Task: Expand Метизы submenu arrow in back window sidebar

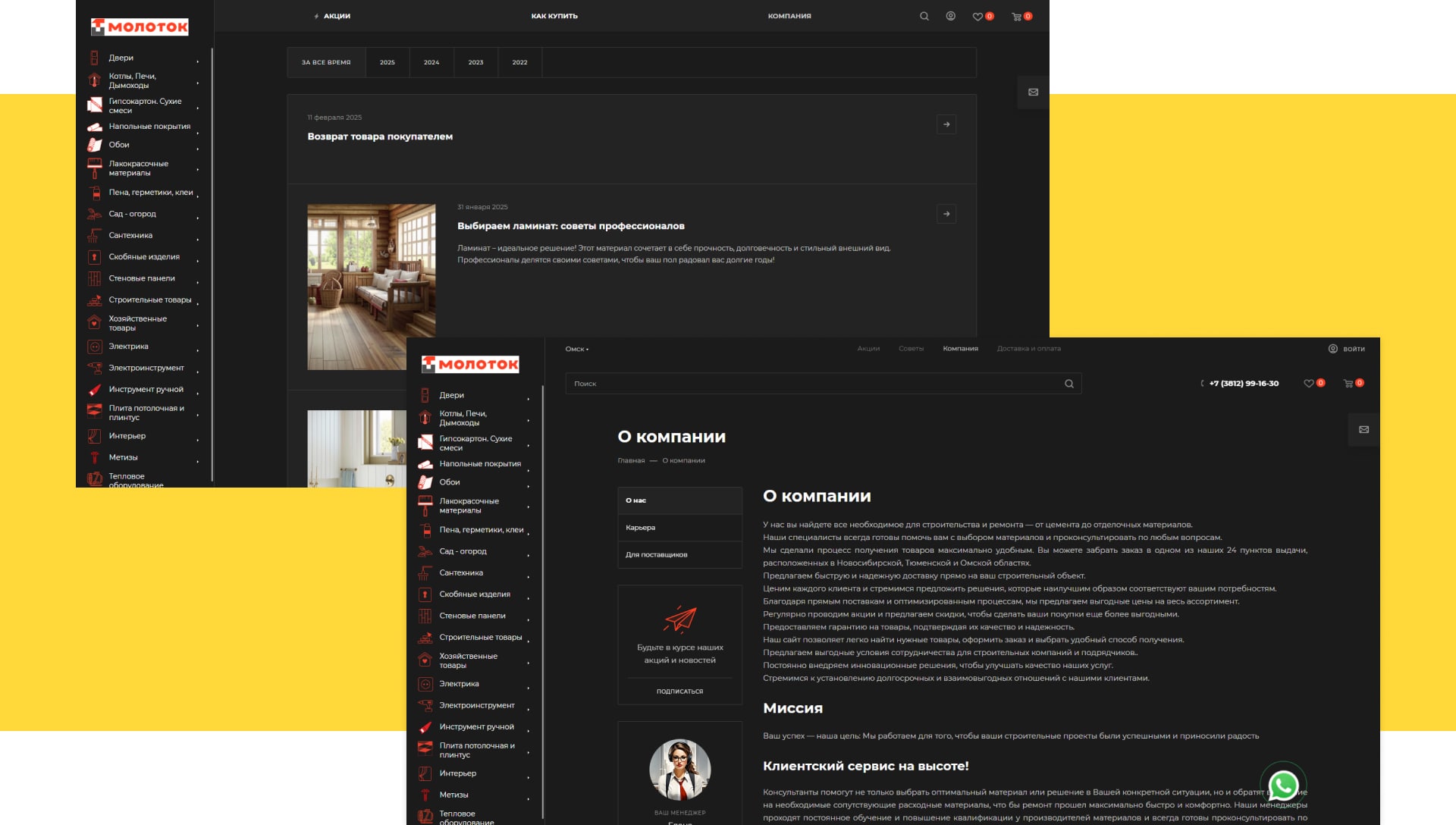Action: [197, 460]
